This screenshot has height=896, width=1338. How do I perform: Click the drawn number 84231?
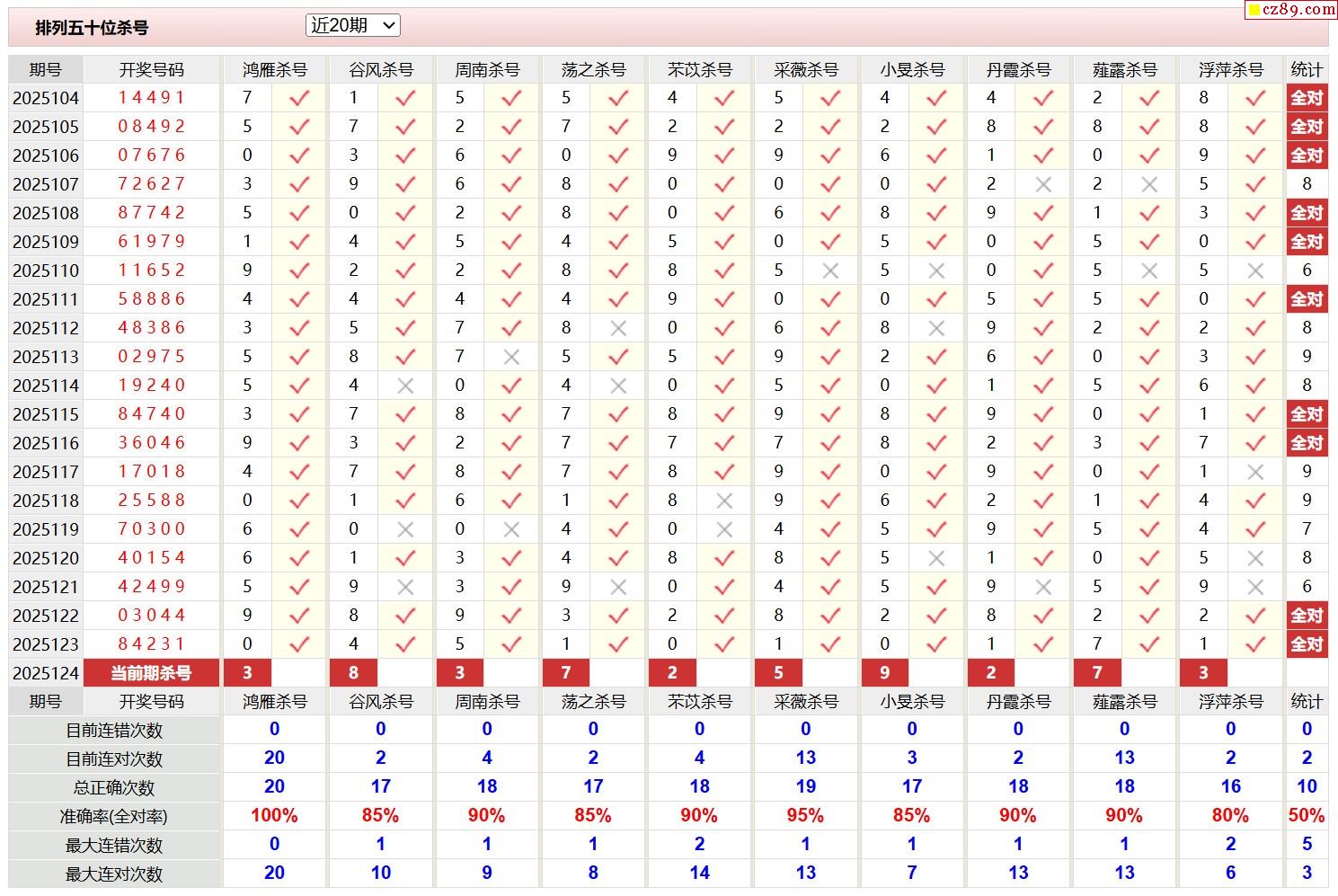[x=151, y=644]
